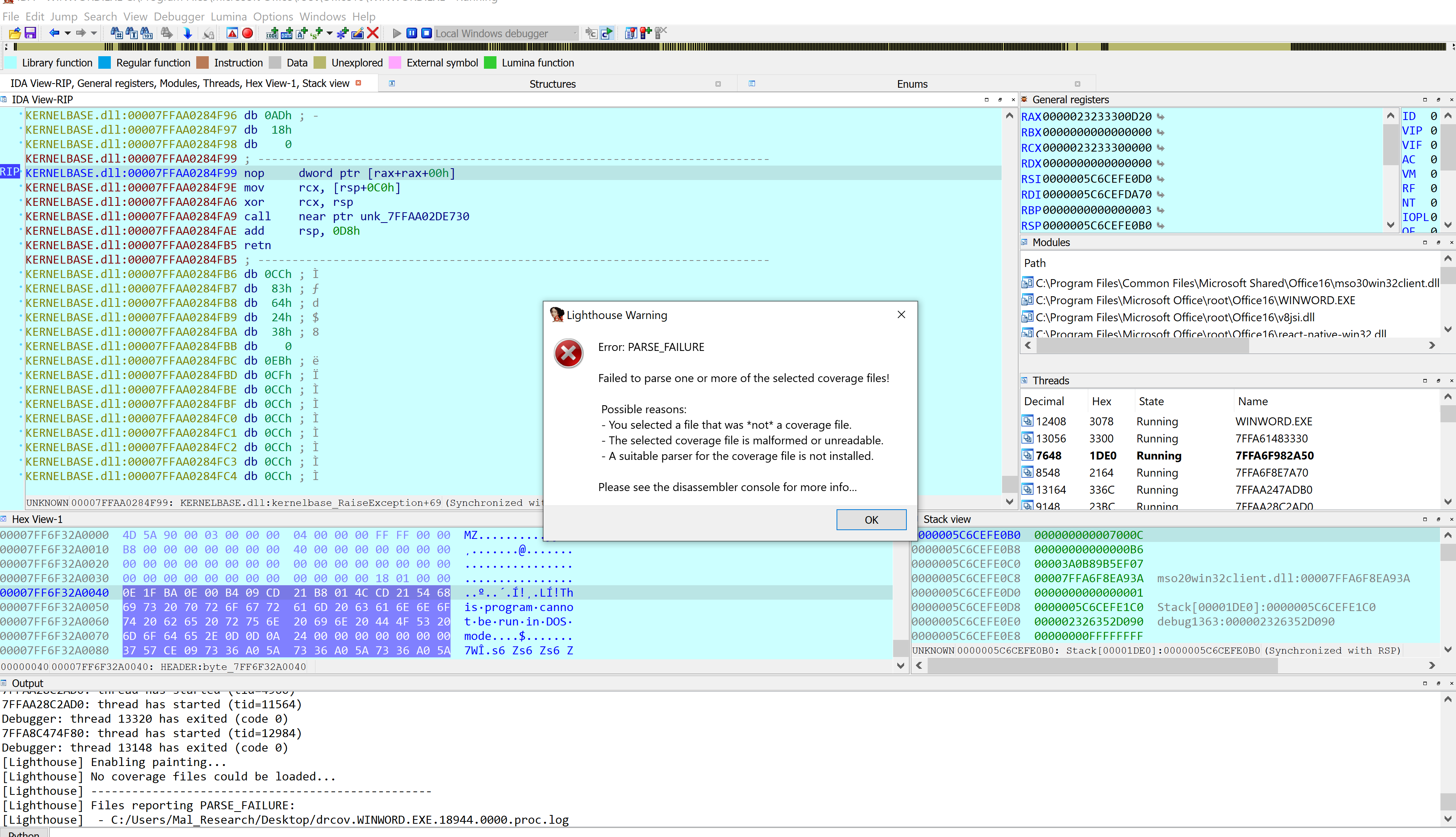Open the Options menu

tap(273, 17)
